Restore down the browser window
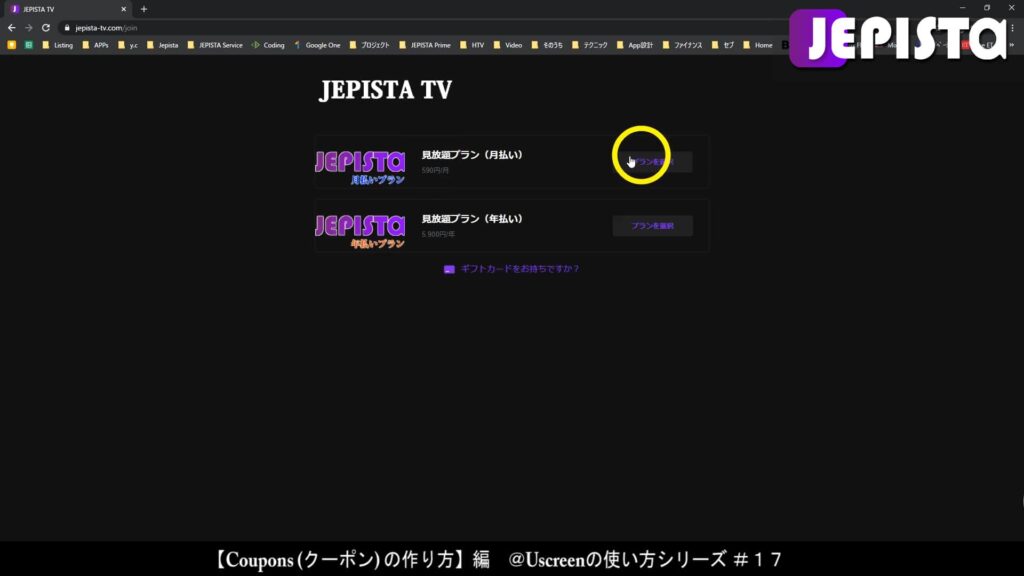 pos(987,8)
